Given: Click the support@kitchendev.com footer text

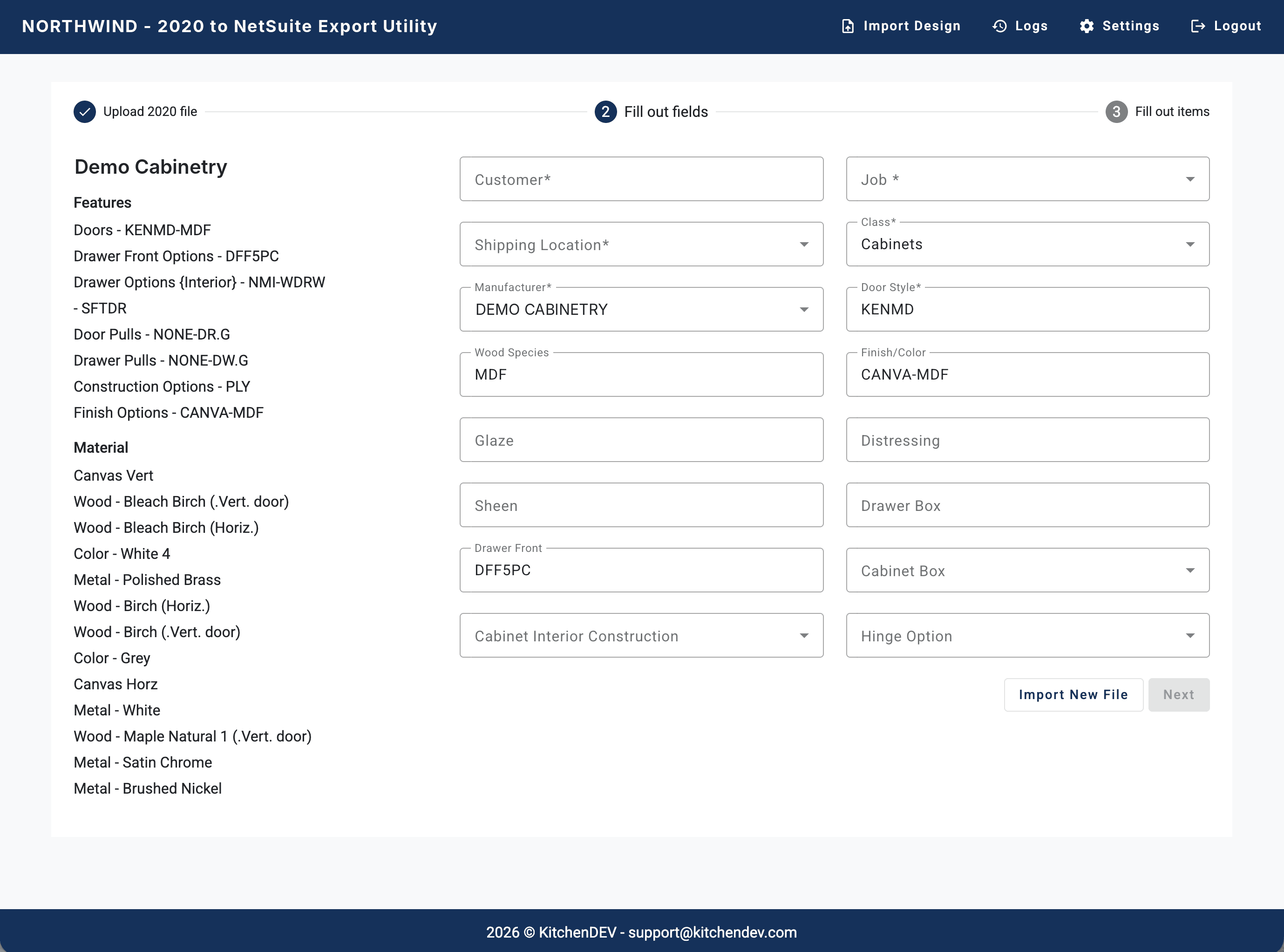Looking at the screenshot, I should click(x=712, y=932).
